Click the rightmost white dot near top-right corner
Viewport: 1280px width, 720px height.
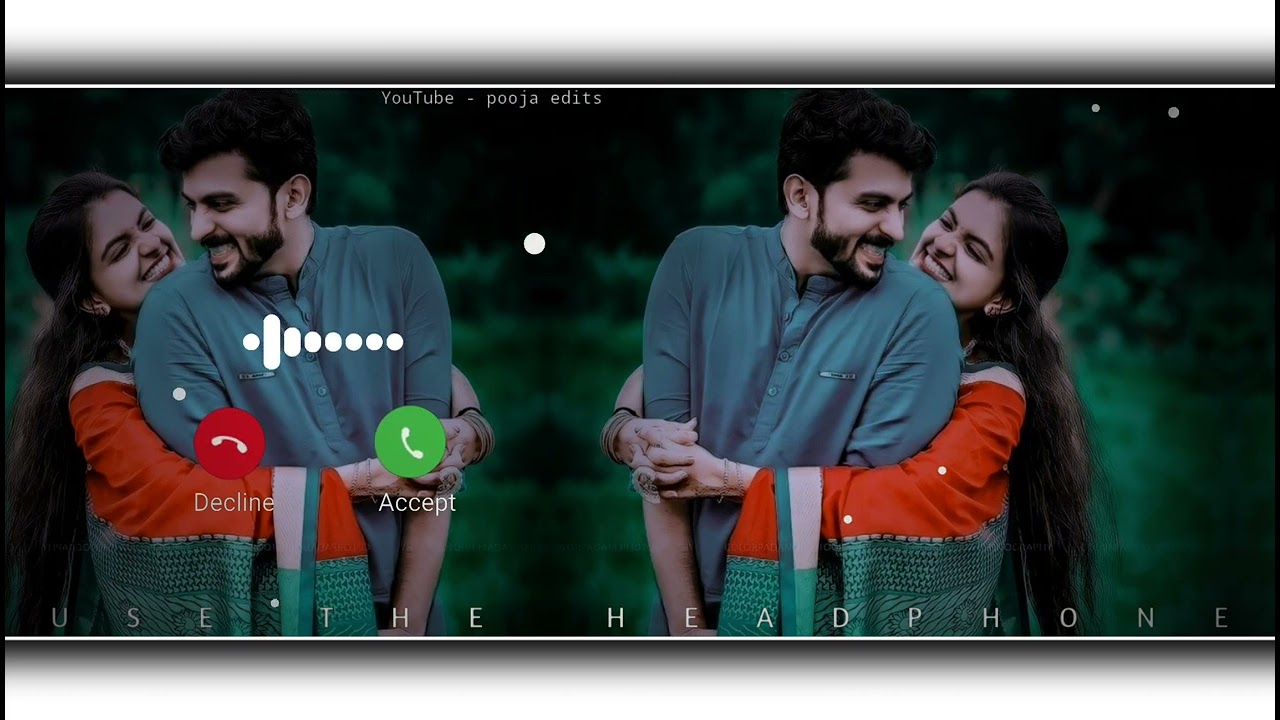1174,113
